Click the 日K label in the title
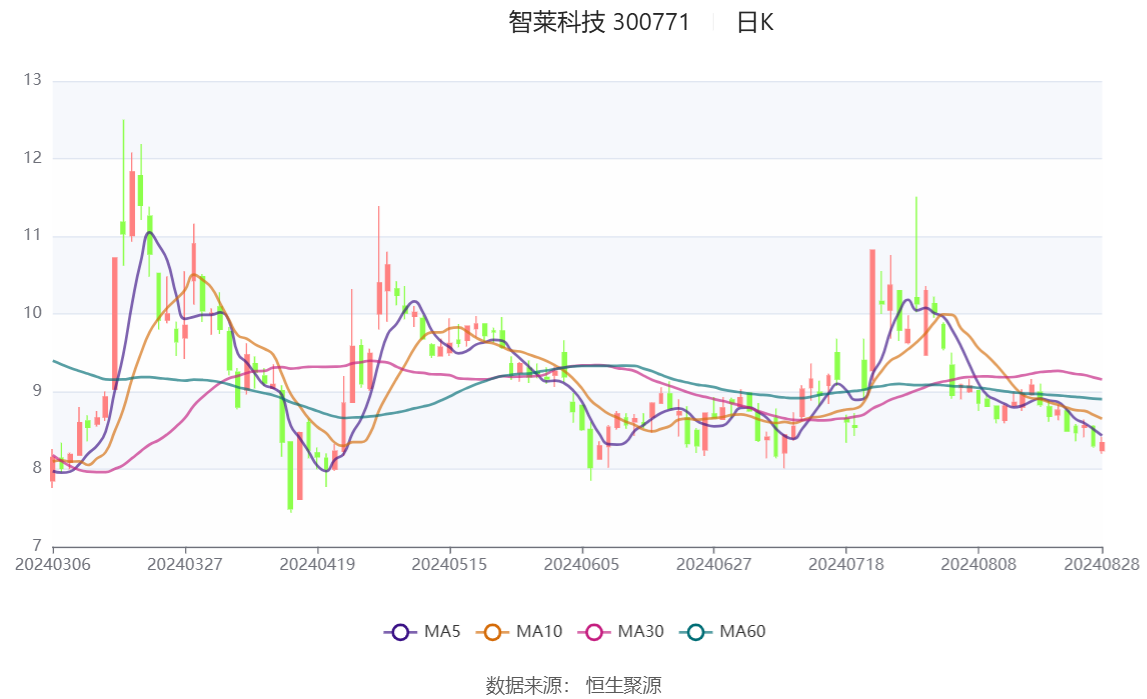 click(754, 23)
